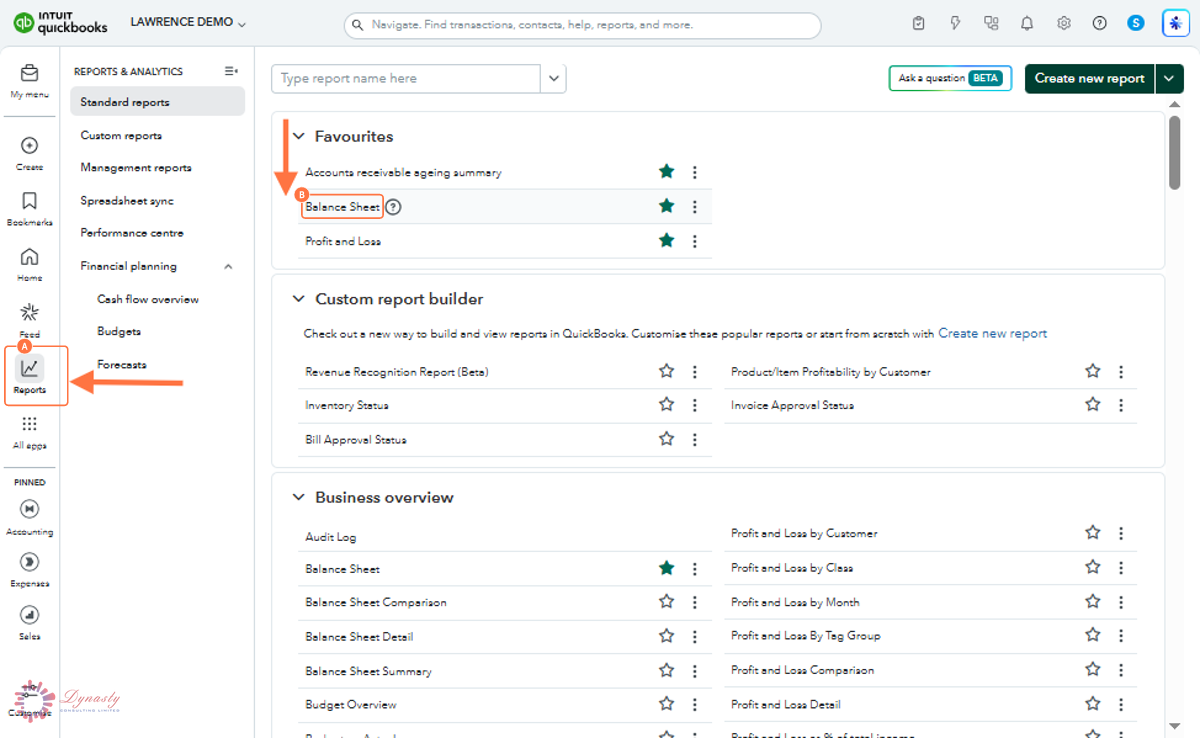Open the Create new report dropdown arrow
The height and width of the screenshot is (738, 1200).
point(1169,78)
